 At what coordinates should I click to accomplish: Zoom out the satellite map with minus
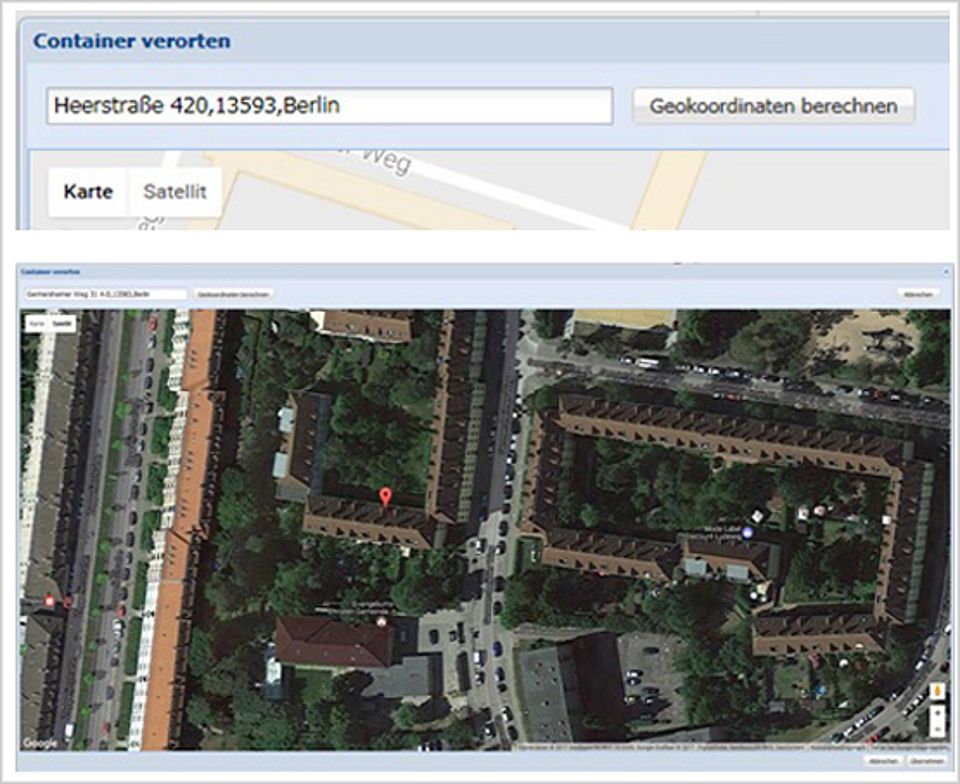click(x=937, y=731)
